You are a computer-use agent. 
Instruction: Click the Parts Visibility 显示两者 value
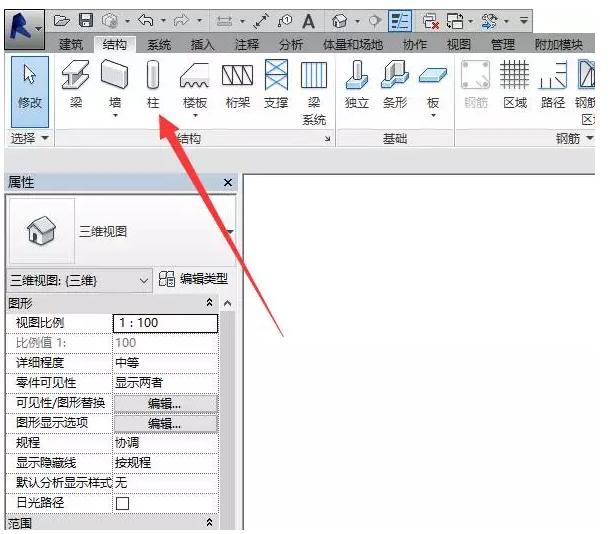coord(165,383)
